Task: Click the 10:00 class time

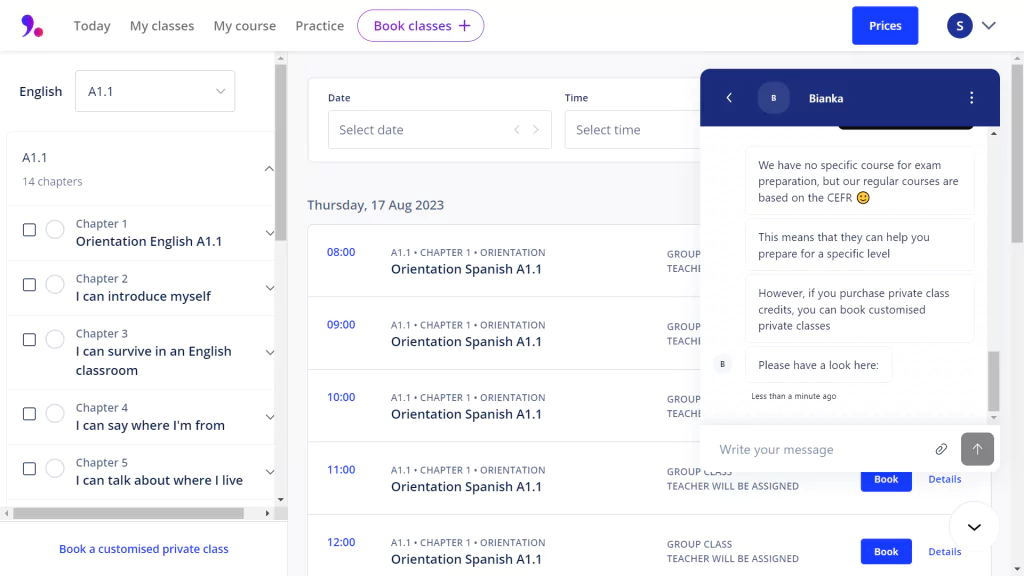Action: click(x=341, y=397)
